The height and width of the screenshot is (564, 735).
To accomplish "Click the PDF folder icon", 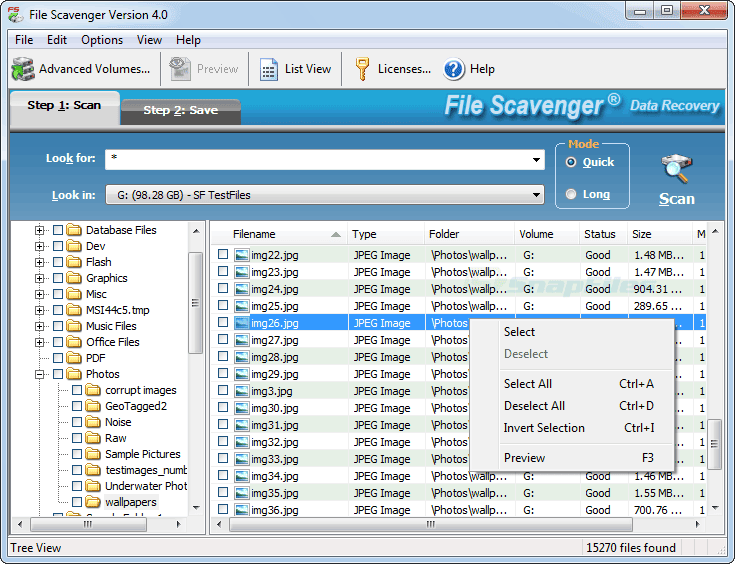I will point(74,358).
